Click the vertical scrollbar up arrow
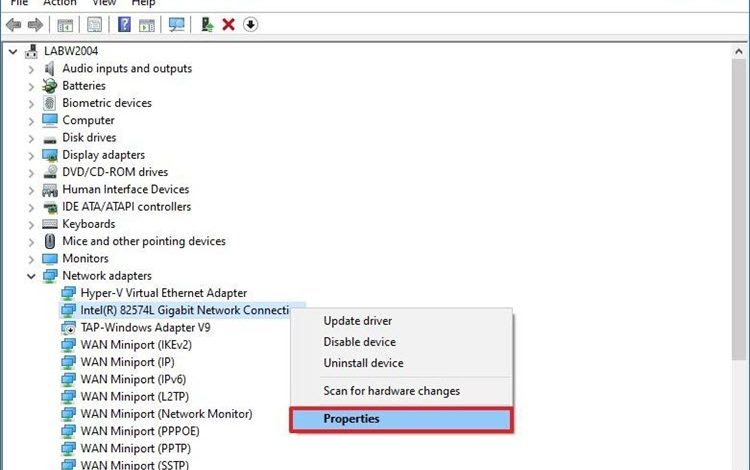Image resolution: width=750 pixels, height=470 pixels. pos(739,52)
